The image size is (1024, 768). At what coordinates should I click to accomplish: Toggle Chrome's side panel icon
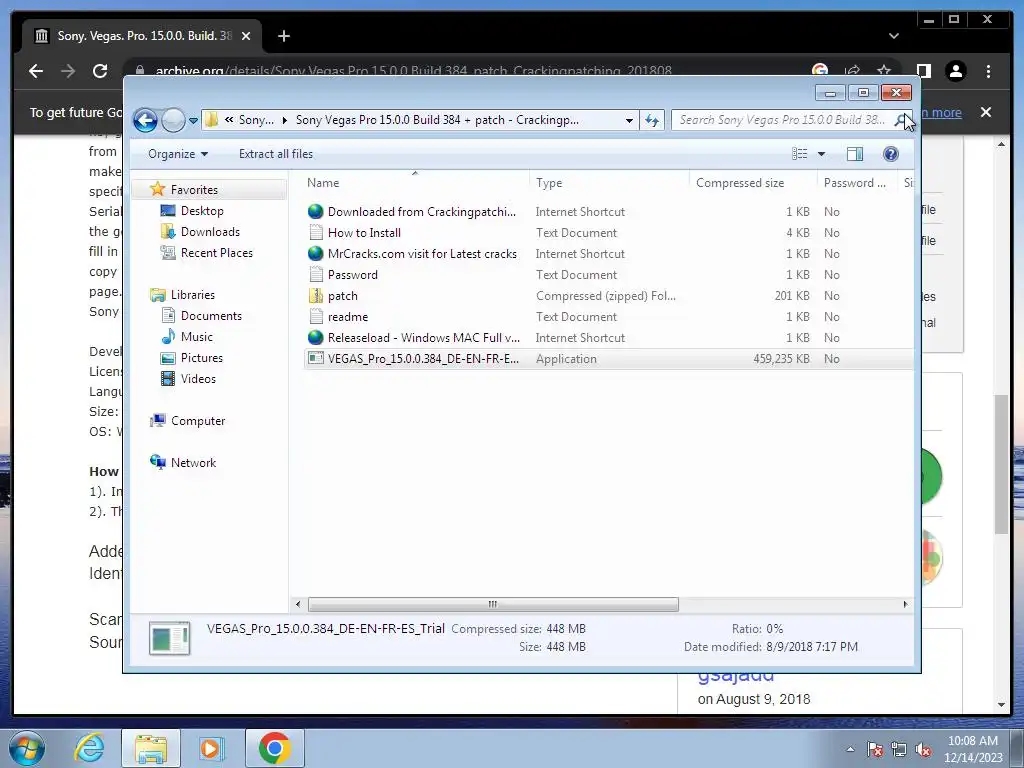coord(923,71)
